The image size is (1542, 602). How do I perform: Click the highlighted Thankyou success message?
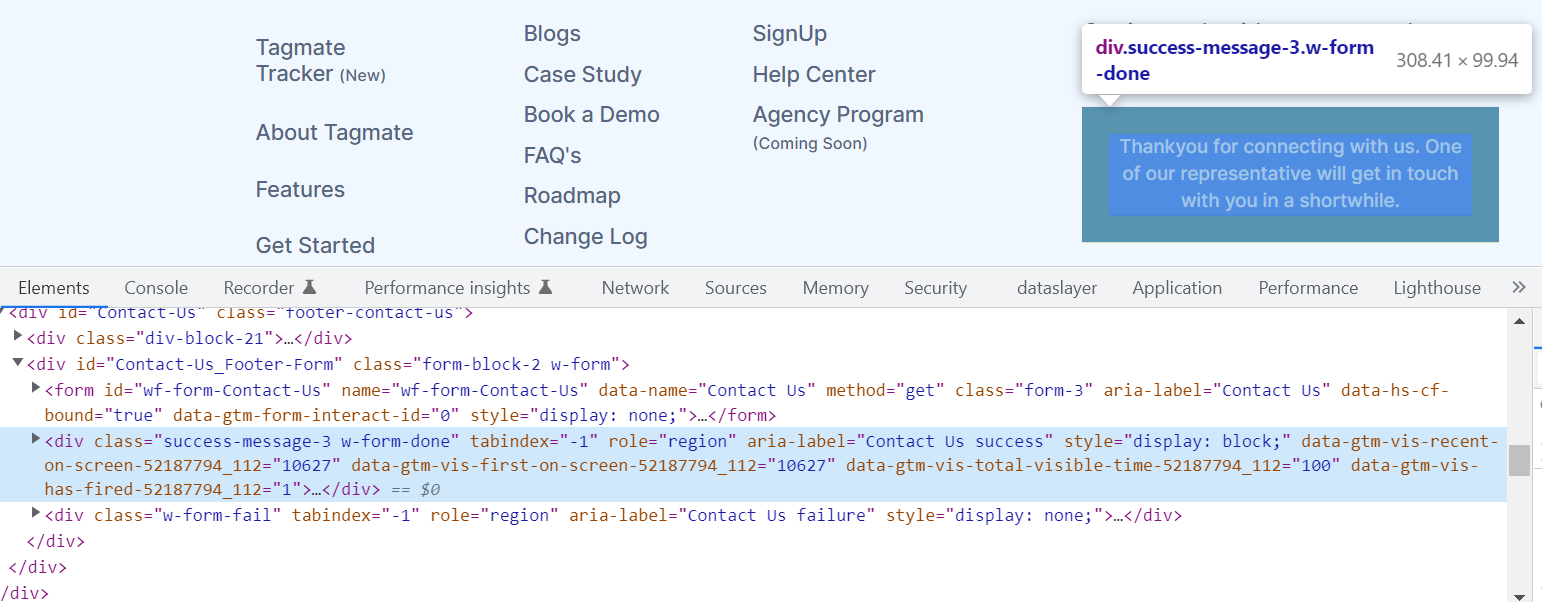tap(1290, 174)
